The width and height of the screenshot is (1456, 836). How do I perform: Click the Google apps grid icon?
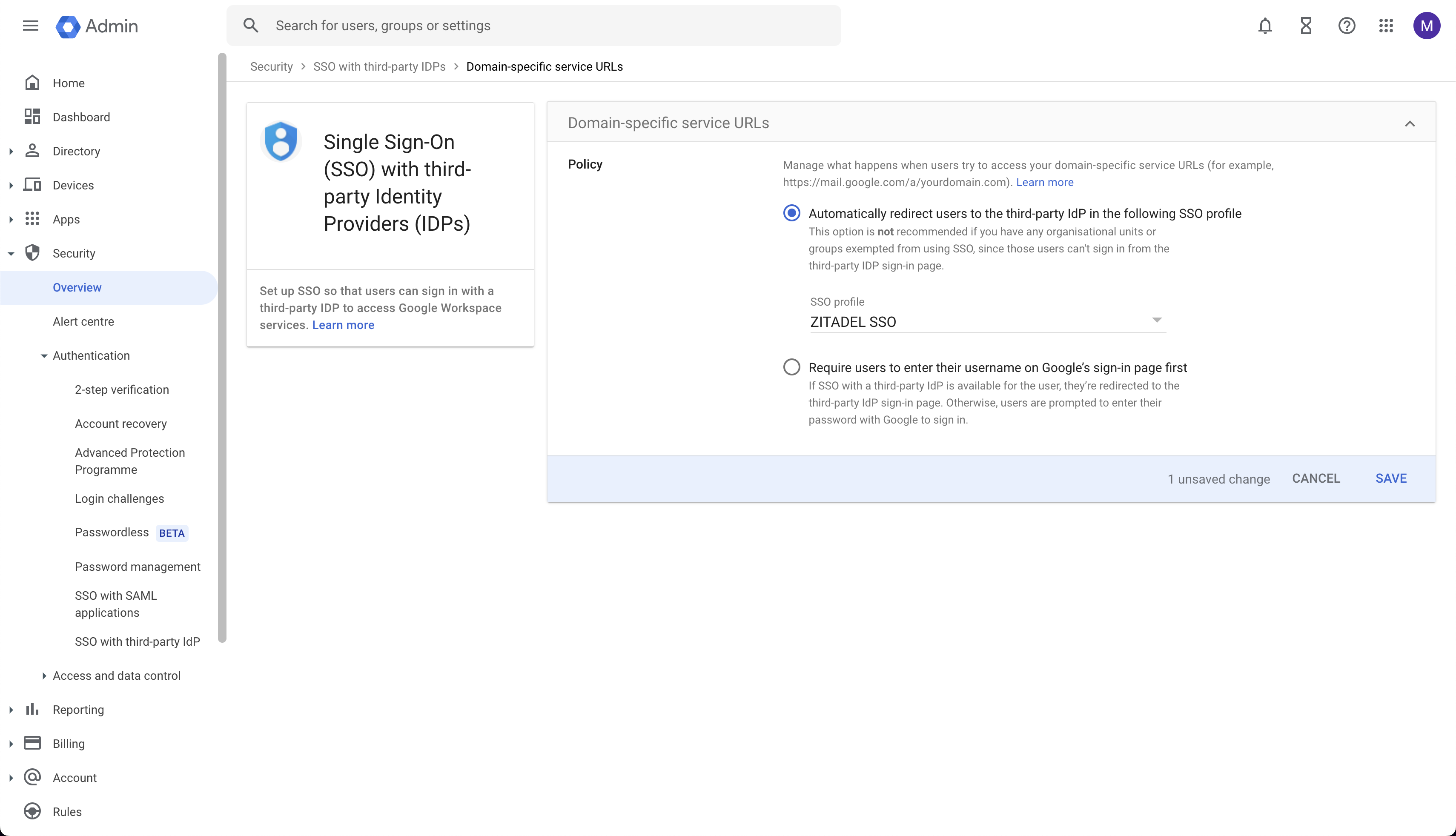(x=1386, y=25)
